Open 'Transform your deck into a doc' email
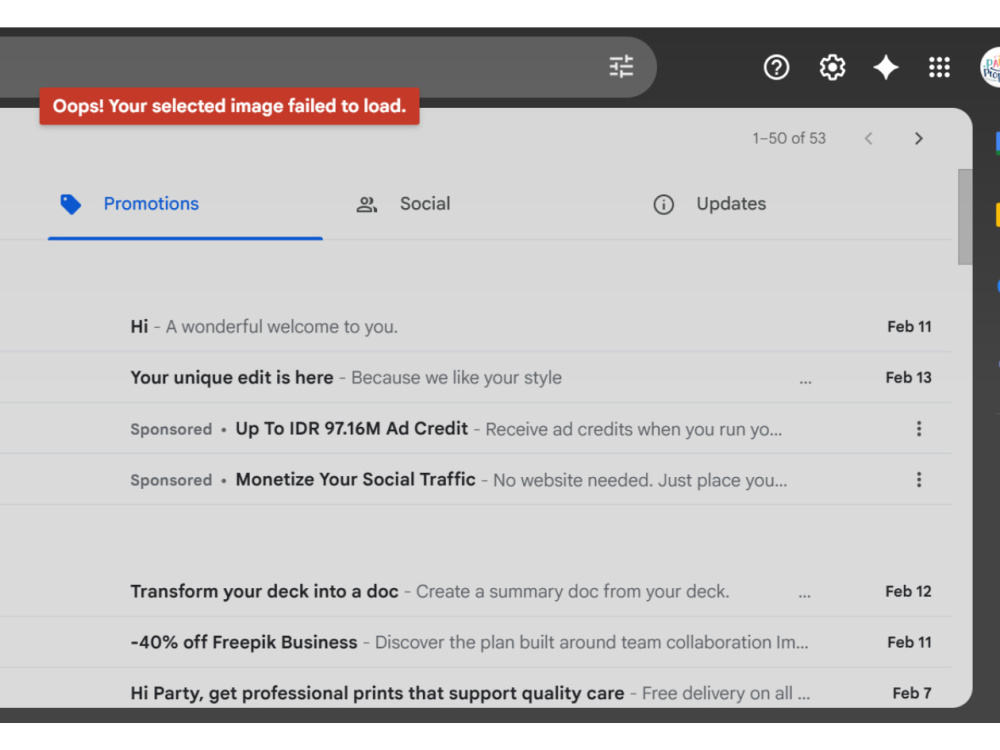1000x750 pixels. tap(476, 591)
